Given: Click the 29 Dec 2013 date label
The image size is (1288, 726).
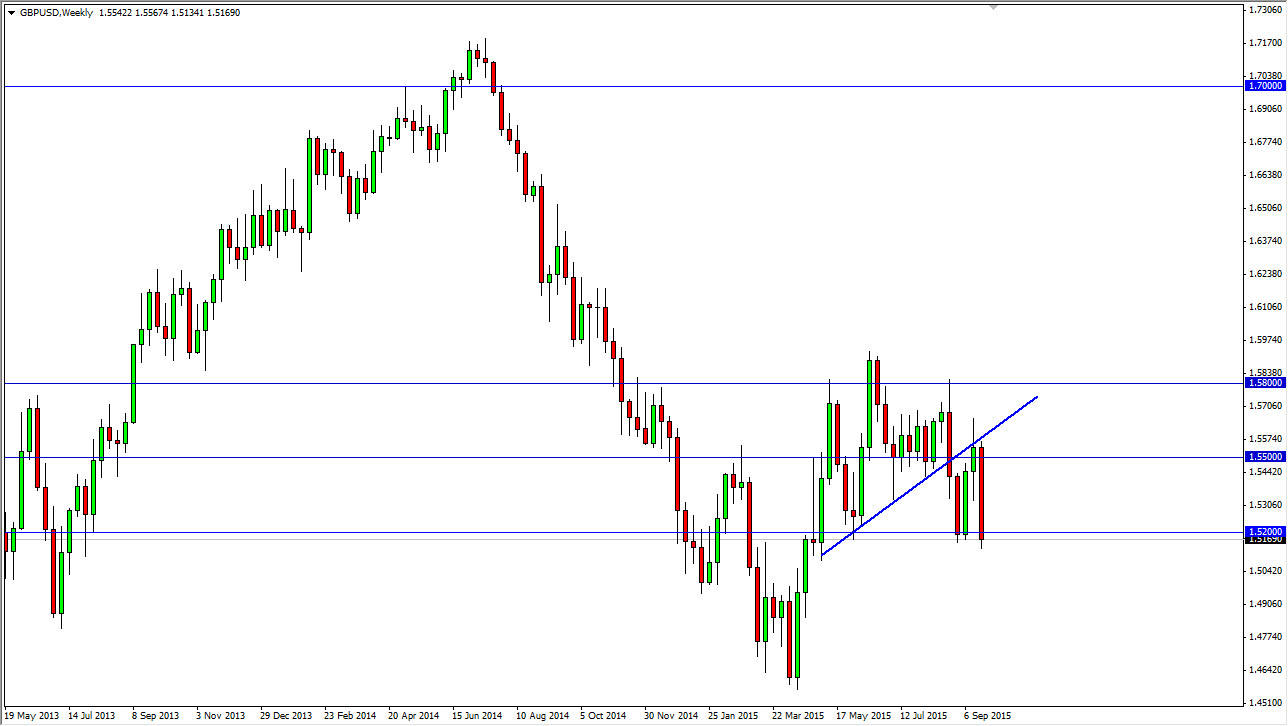Looking at the screenshot, I should click(x=286, y=716).
